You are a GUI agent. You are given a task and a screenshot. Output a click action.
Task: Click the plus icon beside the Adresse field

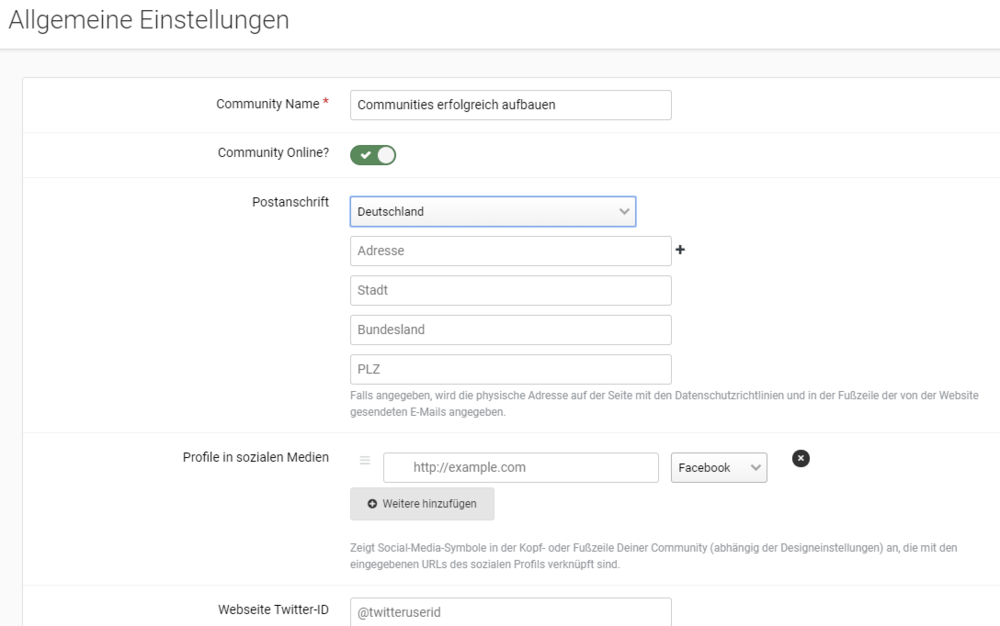pyautogui.click(x=680, y=249)
